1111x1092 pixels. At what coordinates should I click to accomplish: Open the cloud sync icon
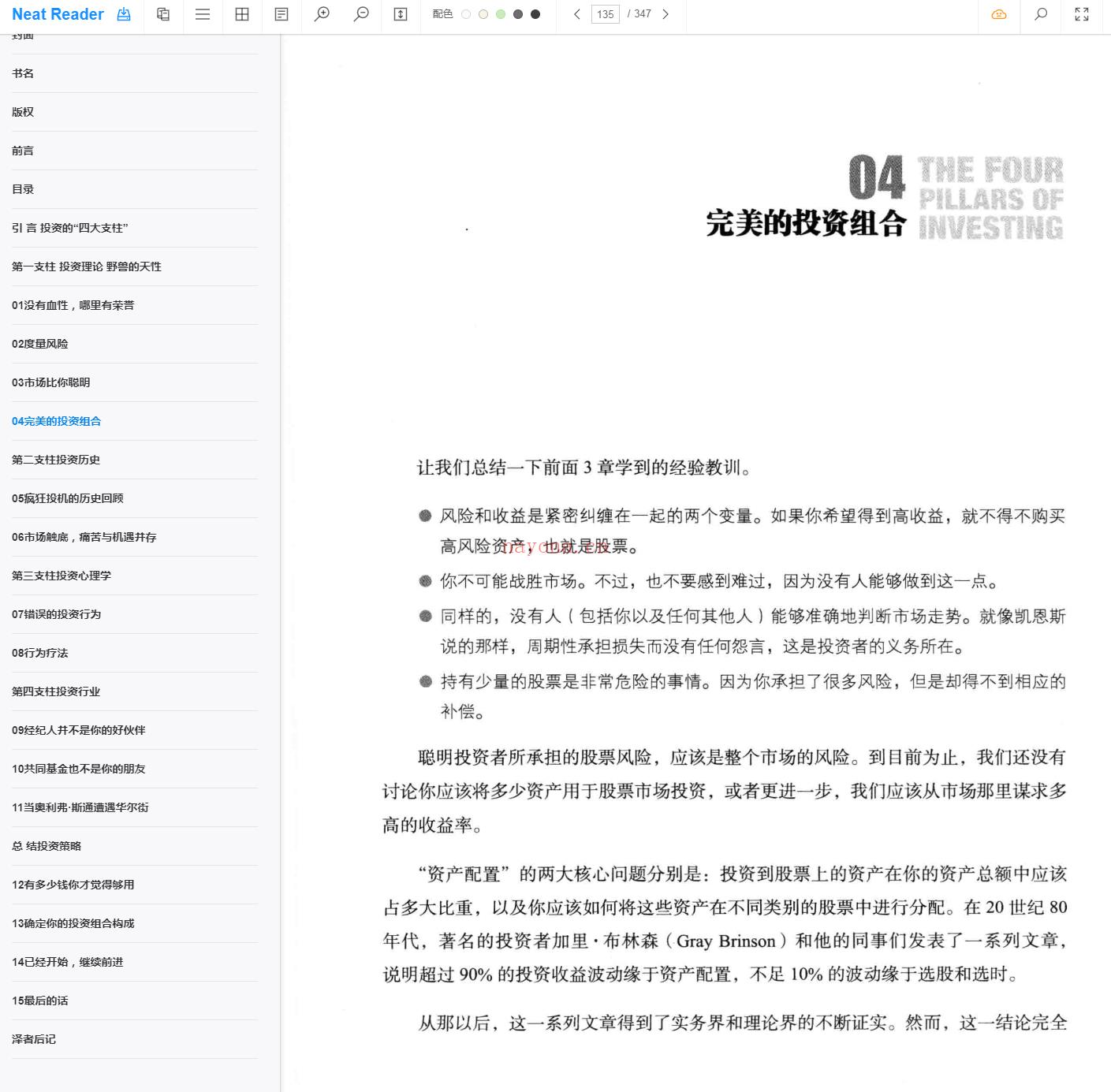pyautogui.click(x=999, y=14)
